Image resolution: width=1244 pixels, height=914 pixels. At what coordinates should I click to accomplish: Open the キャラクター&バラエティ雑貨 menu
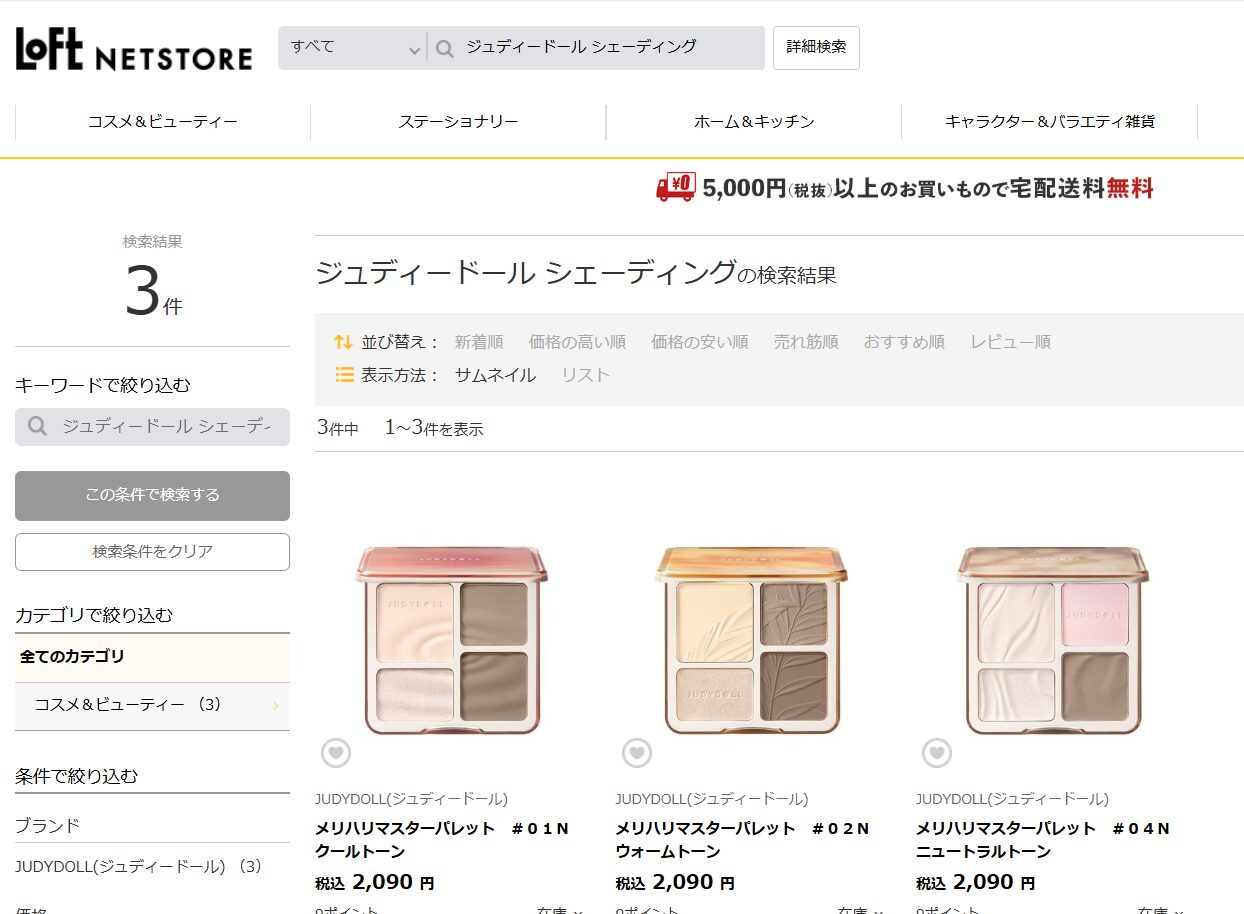pos(1049,122)
